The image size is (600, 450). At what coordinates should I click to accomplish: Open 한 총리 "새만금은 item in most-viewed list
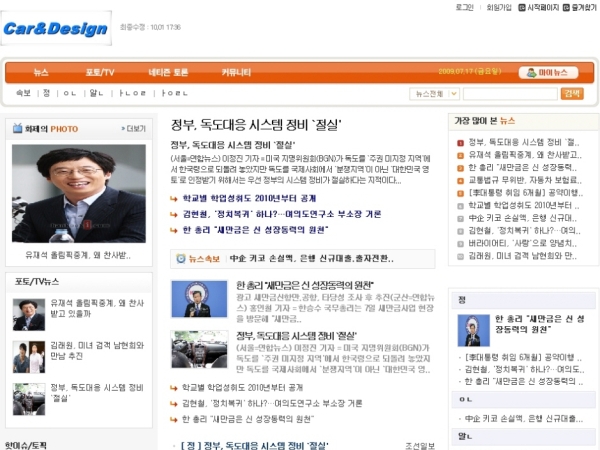[x=523, y=168]
